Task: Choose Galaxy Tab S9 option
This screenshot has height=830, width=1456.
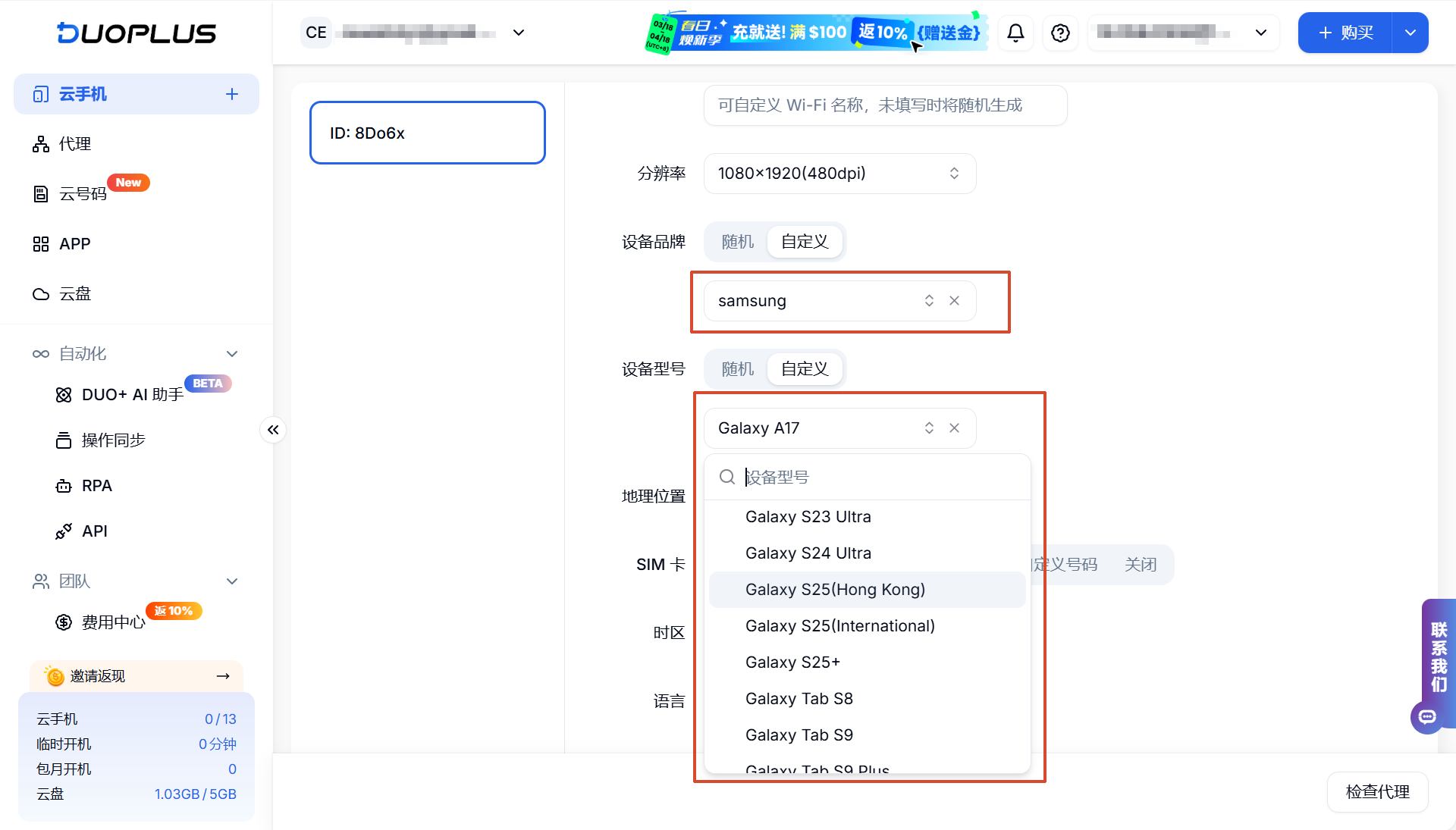Action: click(868, 735)
